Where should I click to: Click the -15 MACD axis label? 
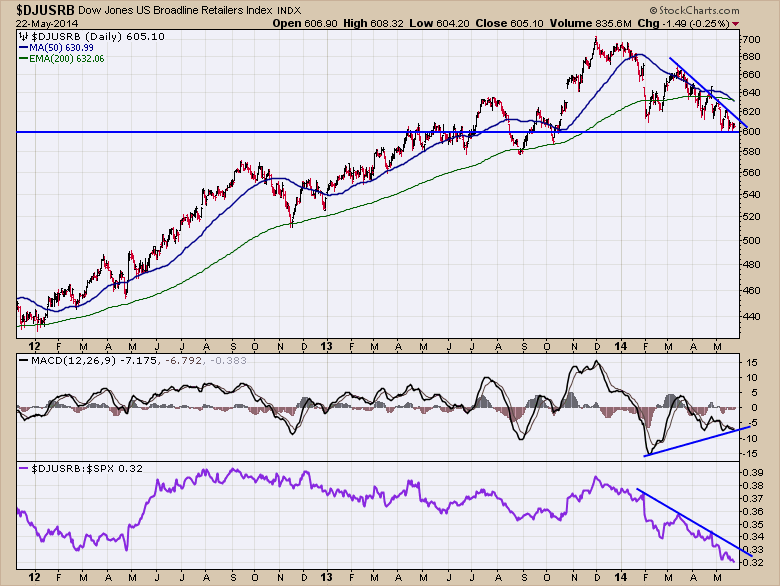click(751, 454)
